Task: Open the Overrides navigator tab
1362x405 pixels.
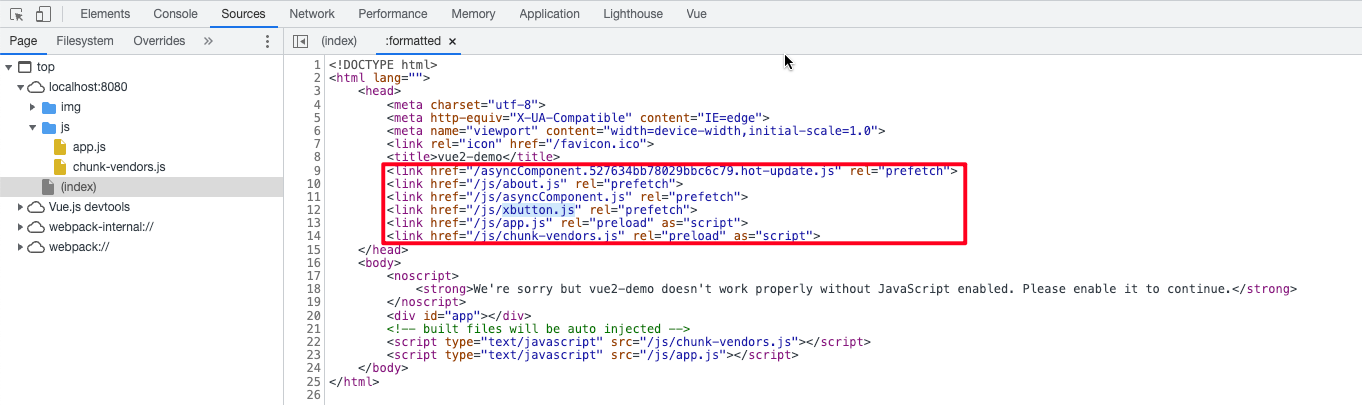Action: [x=159, y=41]
